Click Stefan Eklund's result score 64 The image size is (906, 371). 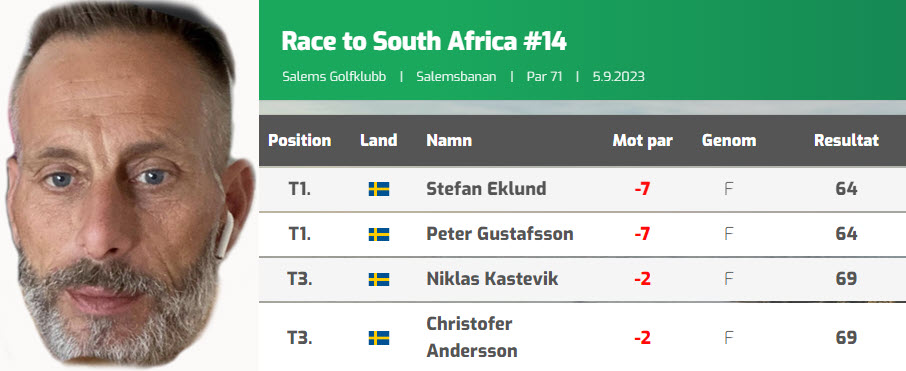coord(846,188)
